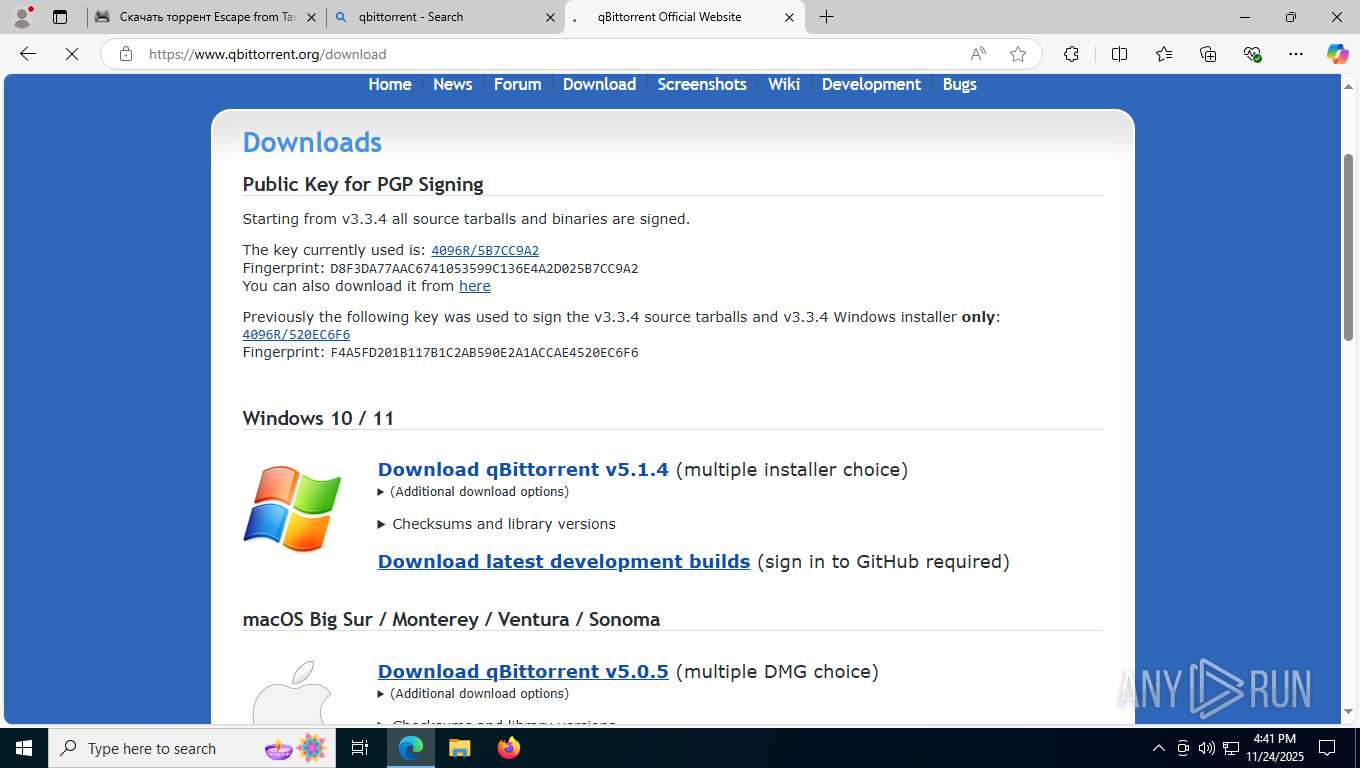Open the volume control in tray

[x=1206, y=748]
